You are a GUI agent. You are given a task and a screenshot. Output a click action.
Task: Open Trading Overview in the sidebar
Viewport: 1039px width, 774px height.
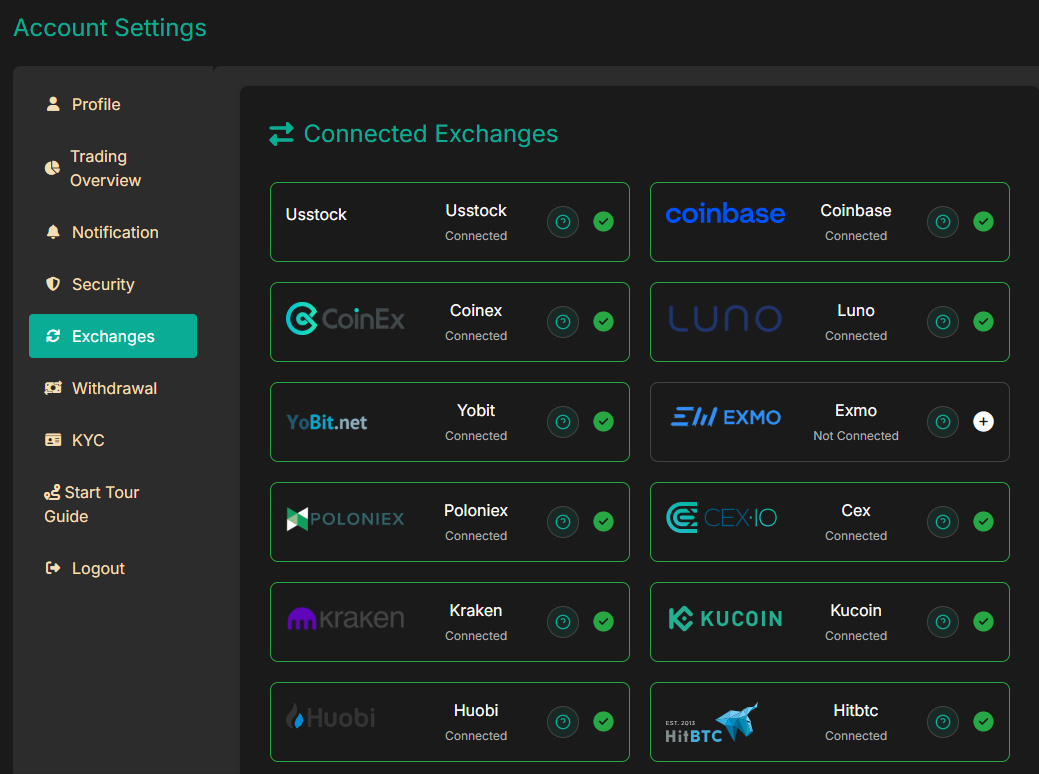[x=104, y=169]
